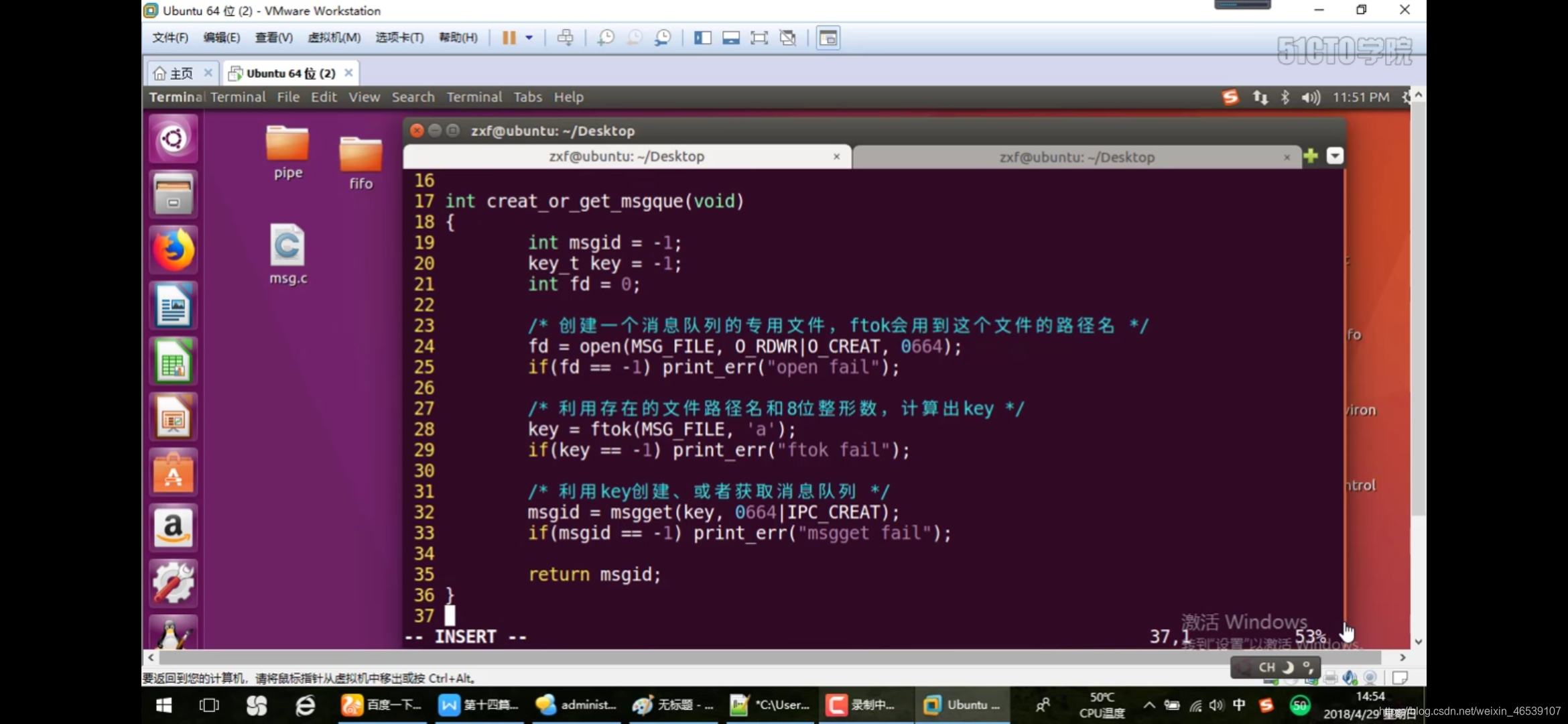Toggle the volume indicator in top panel
Screen dimensions: 1568x724
pos(1310,97)
